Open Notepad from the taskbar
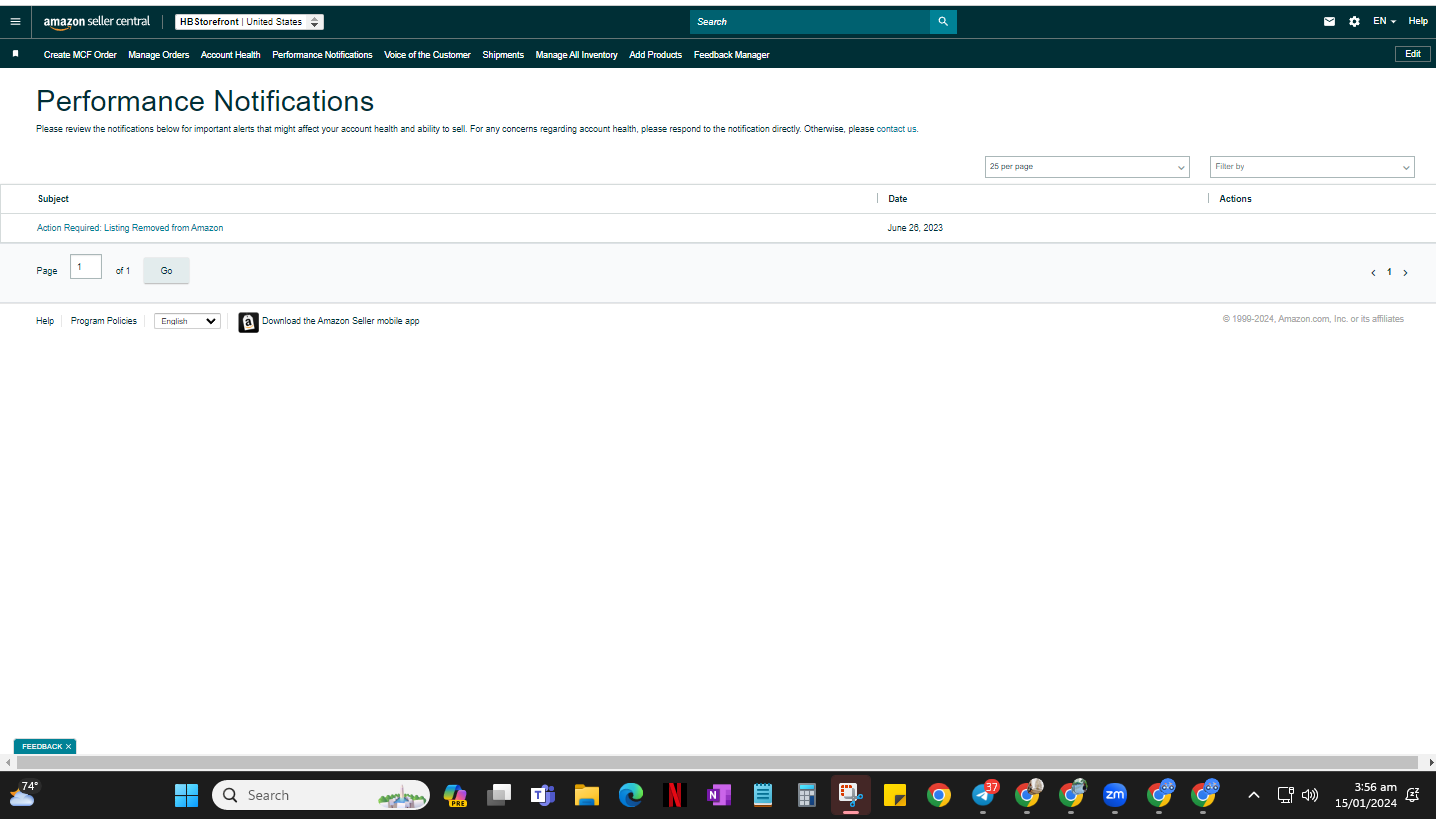 pos(763,795)
